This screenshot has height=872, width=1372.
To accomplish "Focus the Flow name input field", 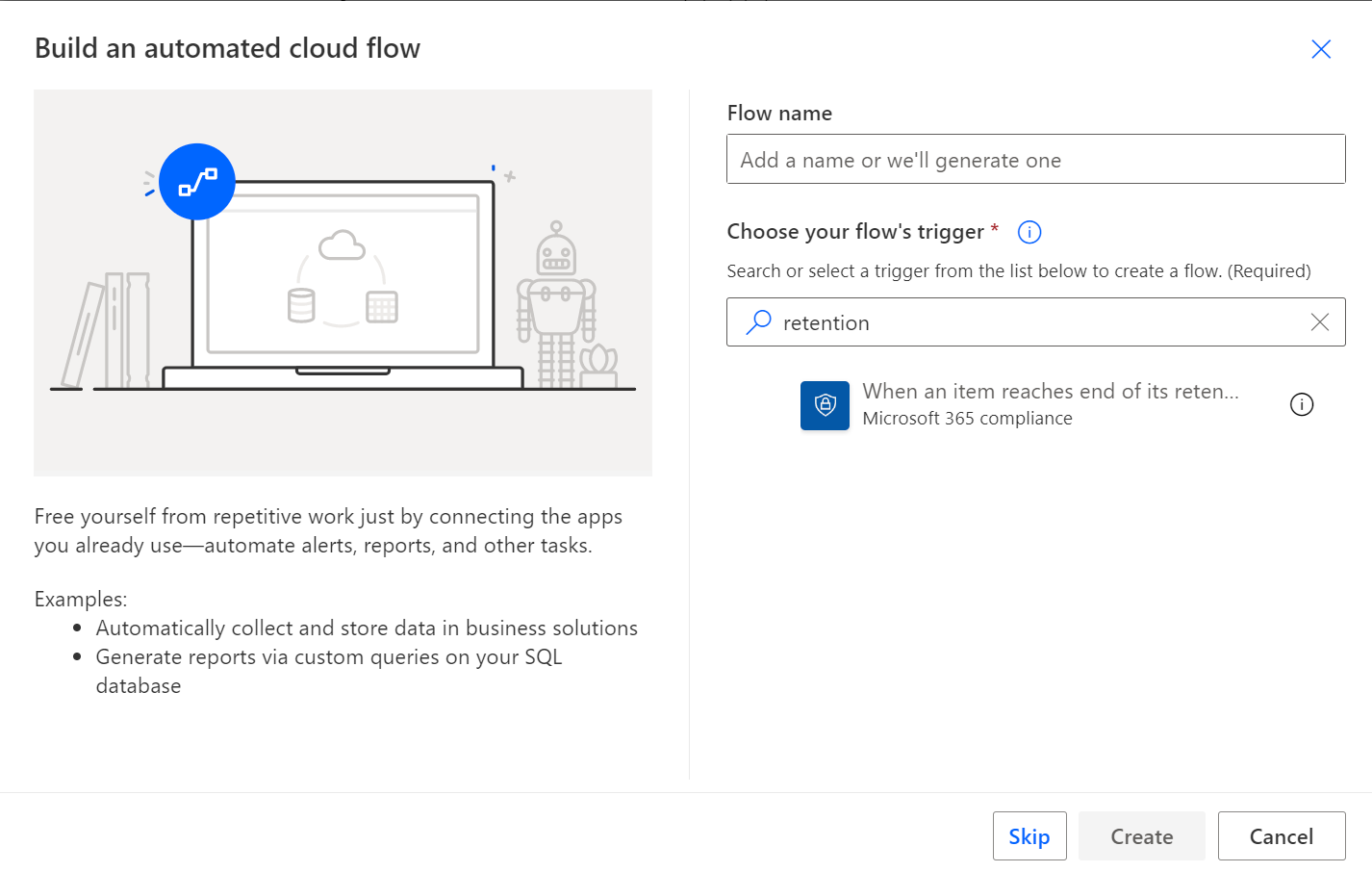I will pos(1035,159).
